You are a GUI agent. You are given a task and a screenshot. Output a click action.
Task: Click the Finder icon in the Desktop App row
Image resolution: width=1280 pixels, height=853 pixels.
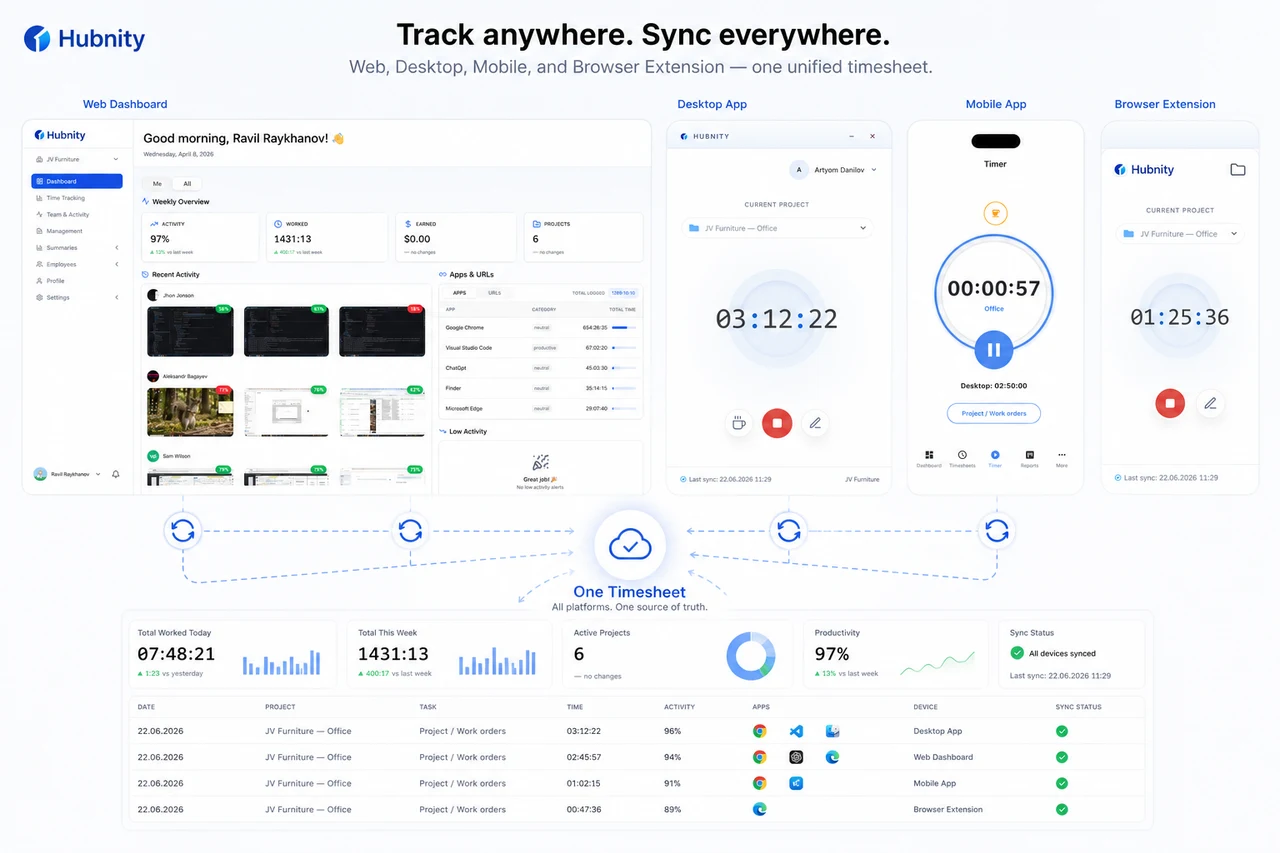[832, 731]
